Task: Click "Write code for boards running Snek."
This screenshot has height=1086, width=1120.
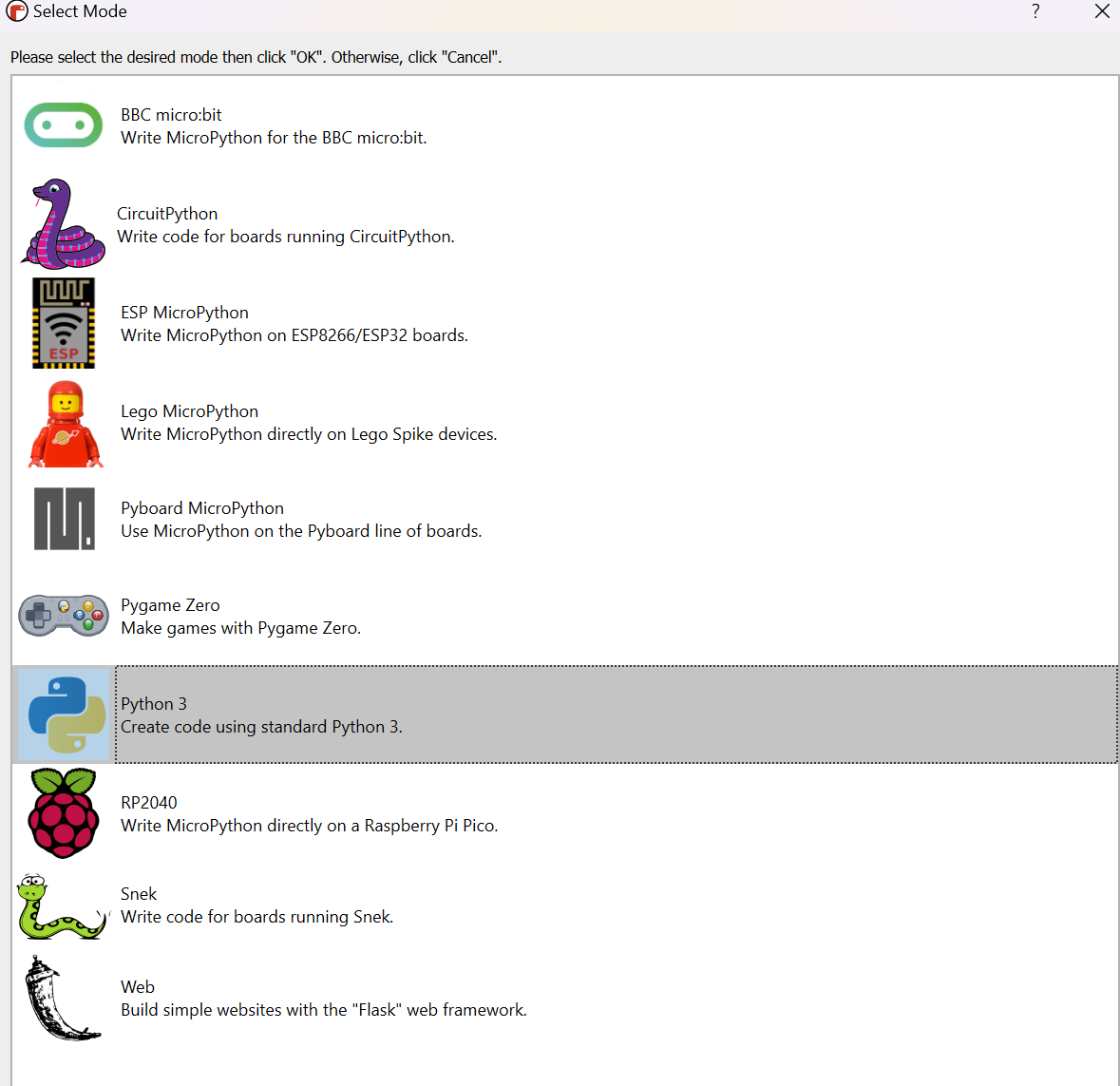Action: [x=257, y=917]
